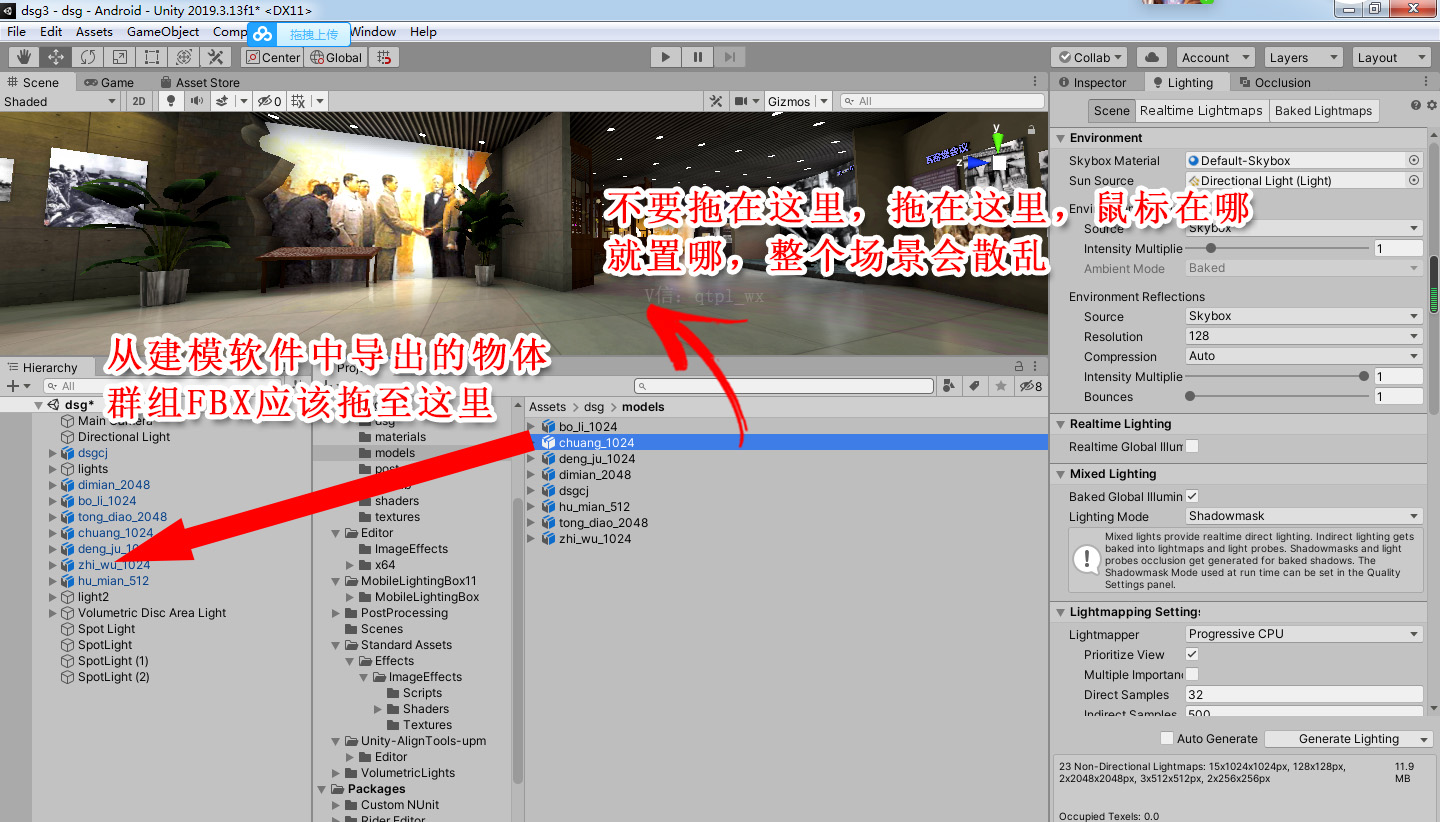Switch to the Asset Store tab
The height and width of the screenshot is (822, 1440).
(x=199, y=82)
